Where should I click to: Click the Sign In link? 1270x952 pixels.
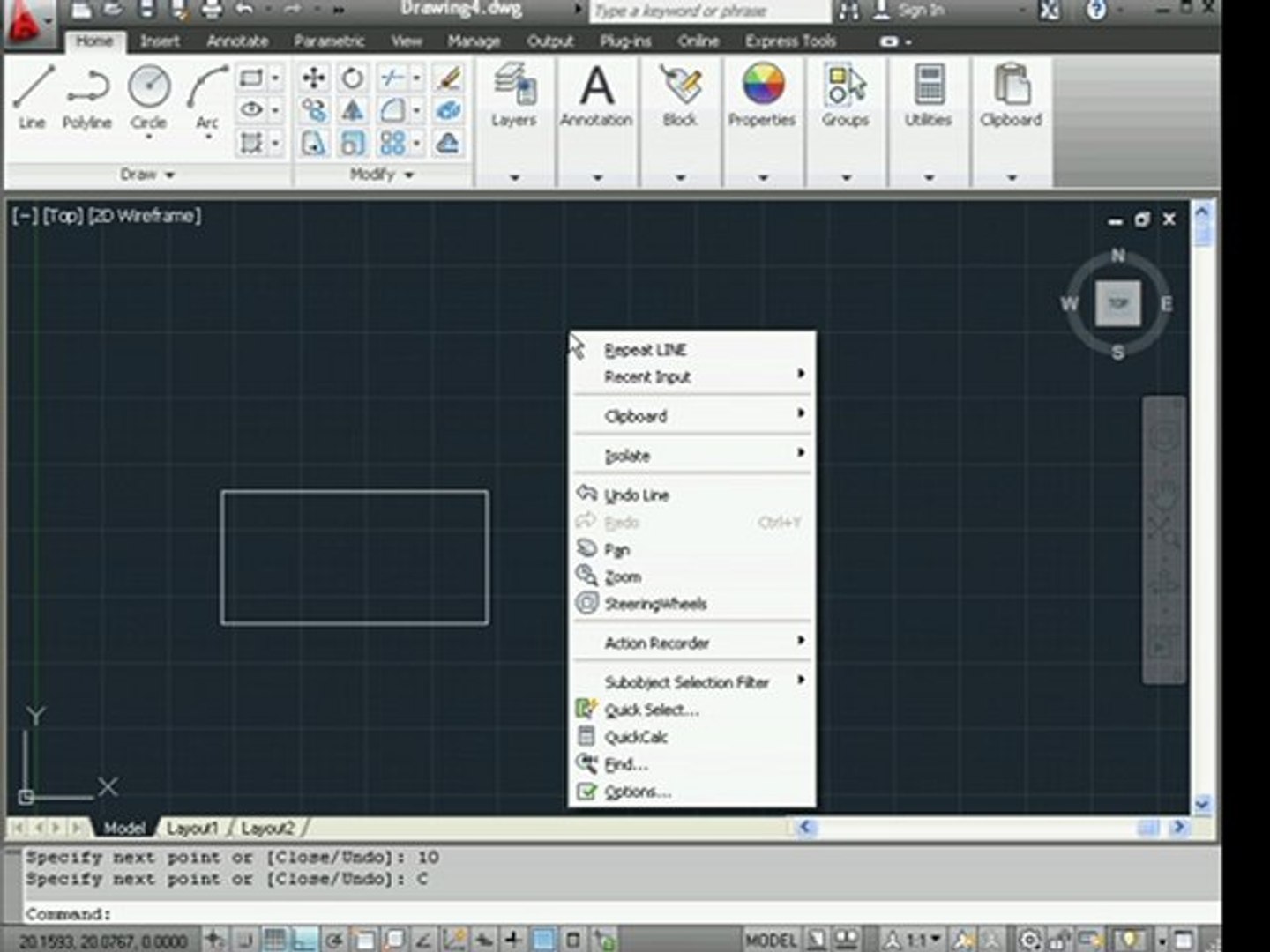click(922, 11)
